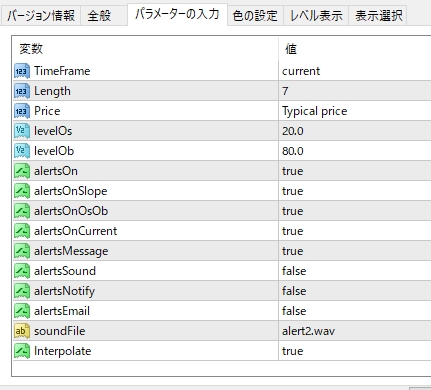Switch to the レベル表示 tab
The height and width of the screenshot is (390, 431).
click(x=316, y=15)
